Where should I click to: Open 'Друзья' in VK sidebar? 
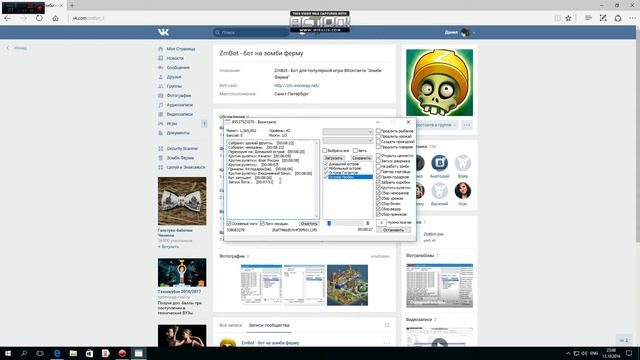pos(174,77)
